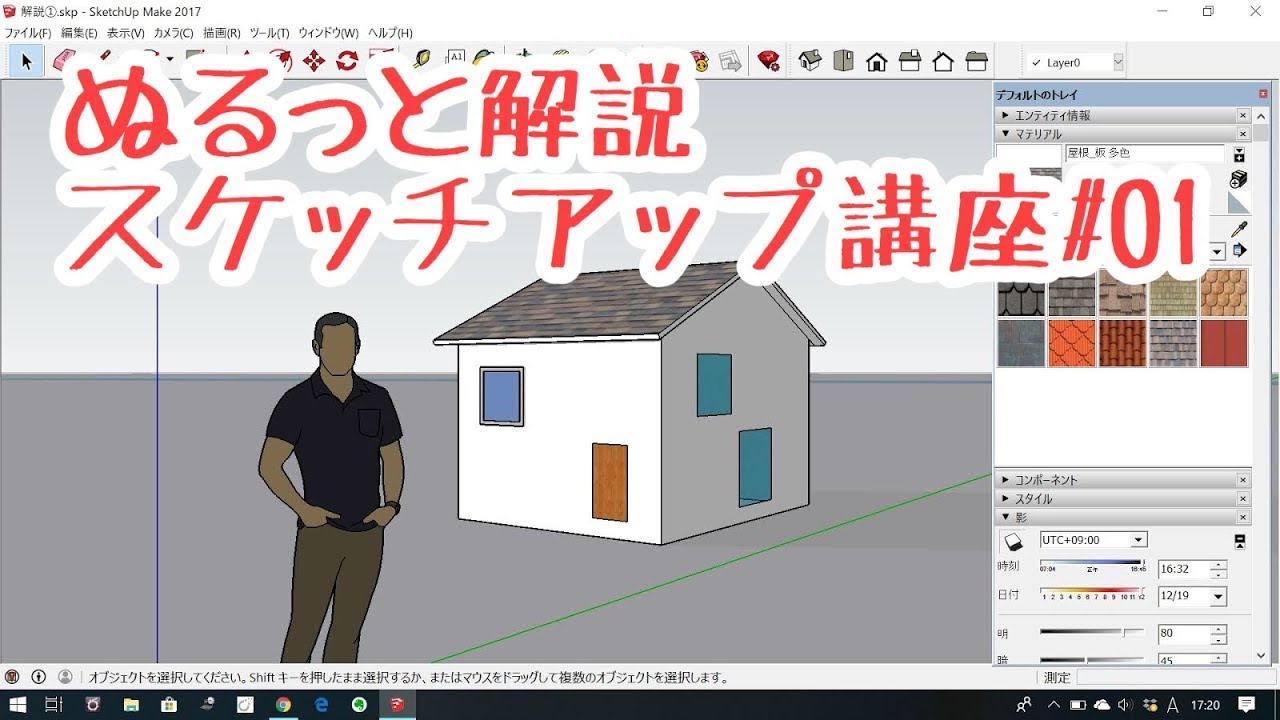Viewport: 1280px width, 720px height.
Task: Collapse Shadows (影) panel
Action: (1006, 517)
